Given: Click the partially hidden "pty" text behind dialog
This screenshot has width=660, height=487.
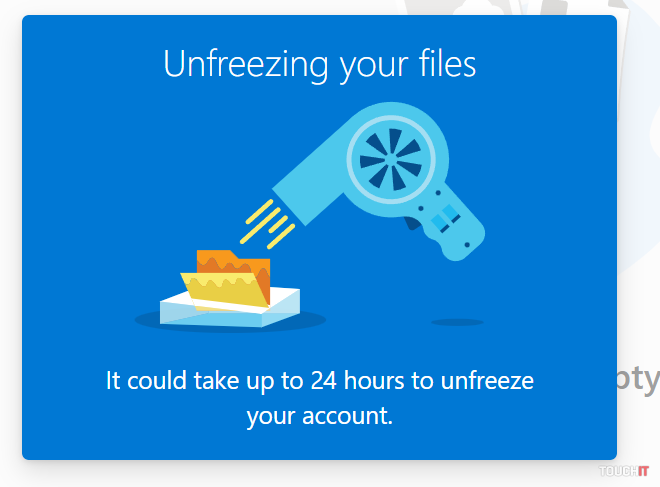Looking at the screenshot, I should tap(639, 381).
